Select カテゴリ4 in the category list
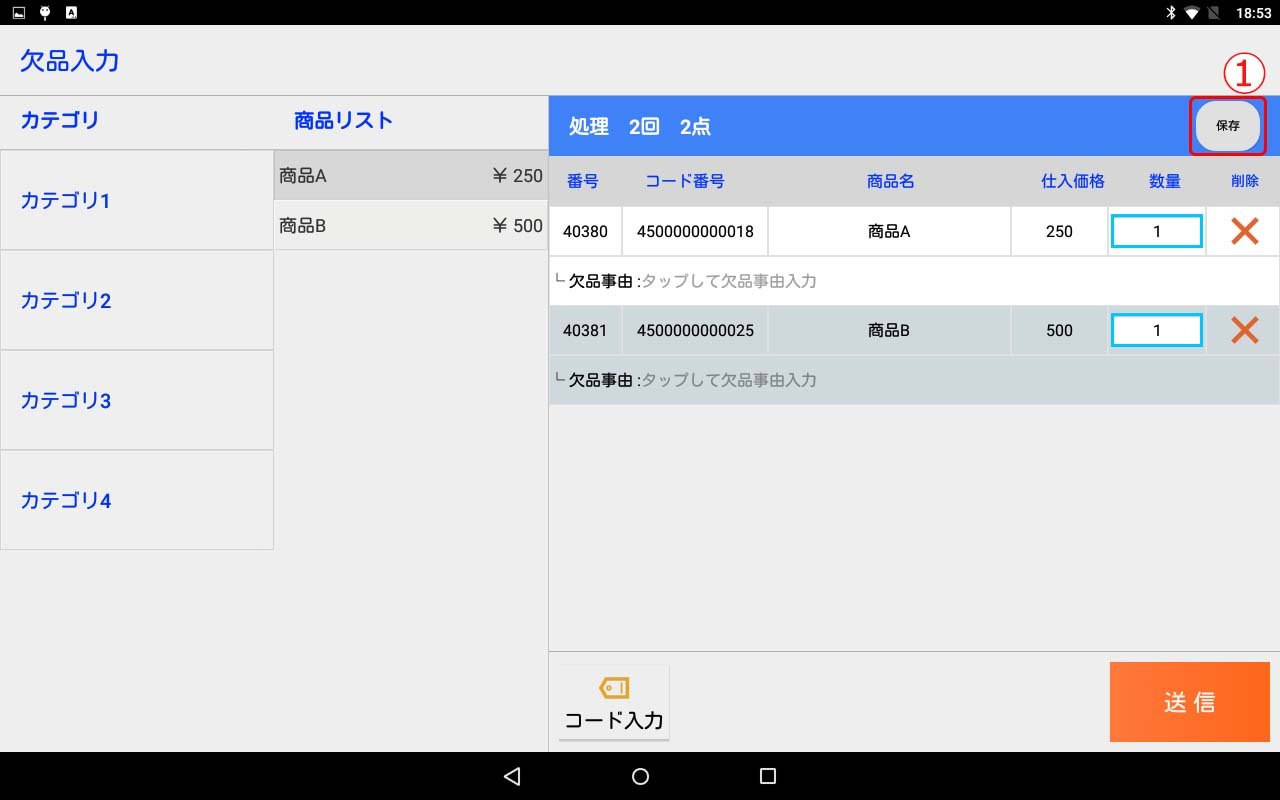This screenshot has width=1280, height=800. tap(137, 500)
